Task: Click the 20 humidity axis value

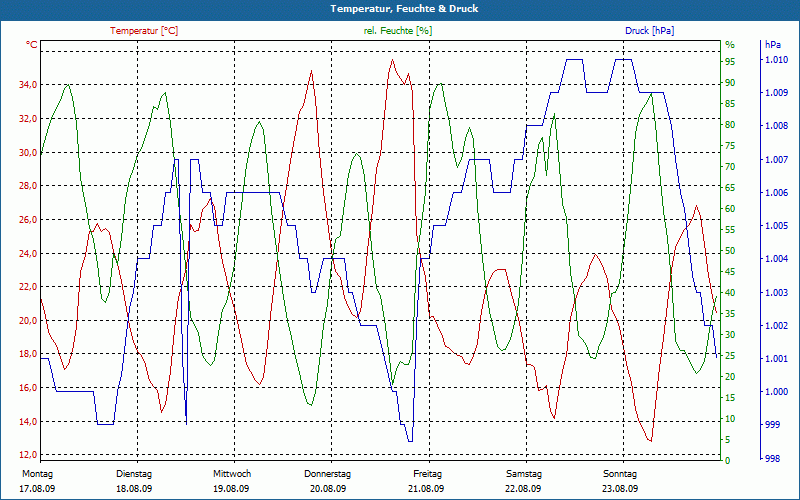Action: pos(730,377)
